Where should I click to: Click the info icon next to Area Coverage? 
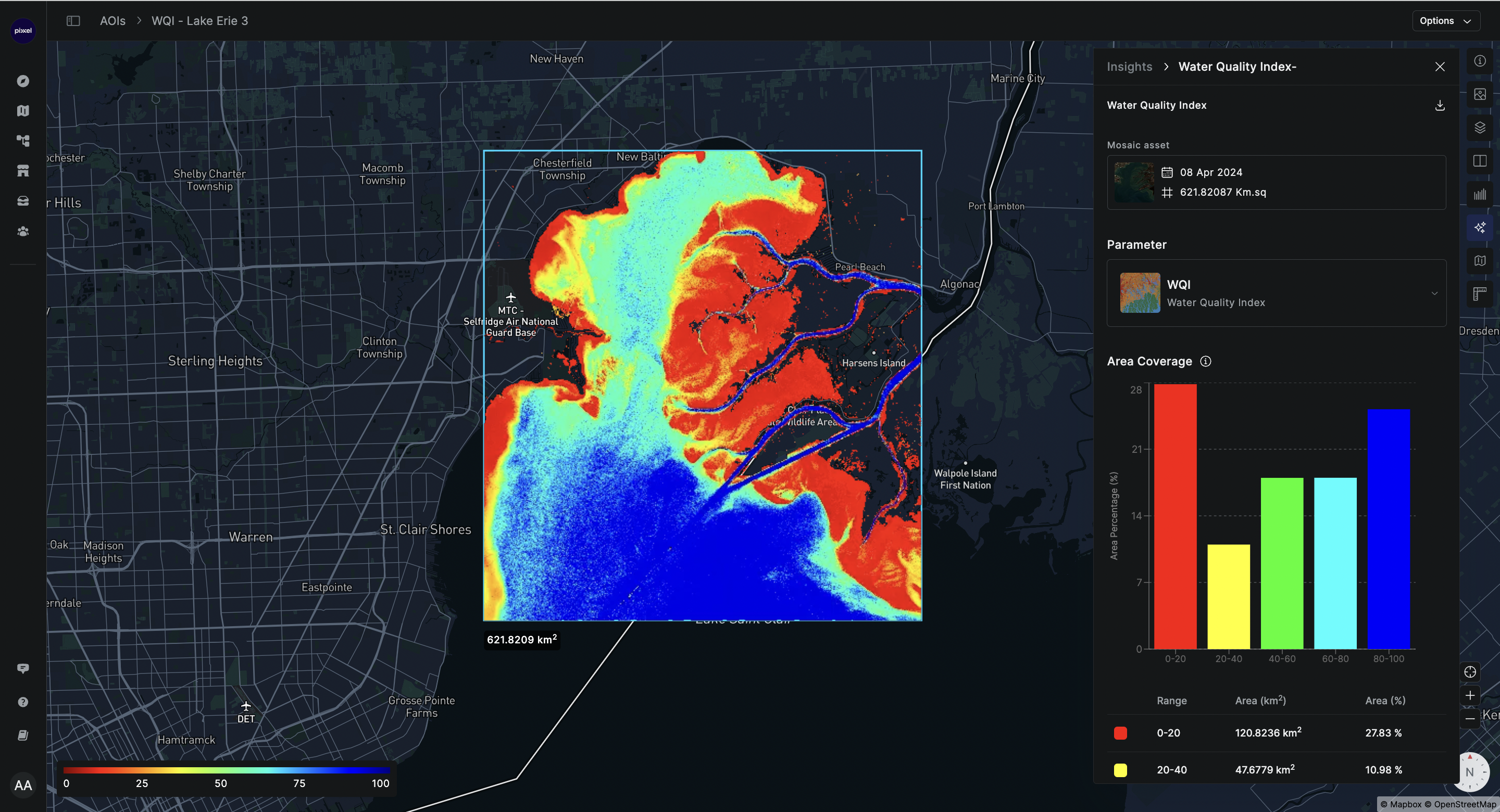click(x=1206, y=361)
